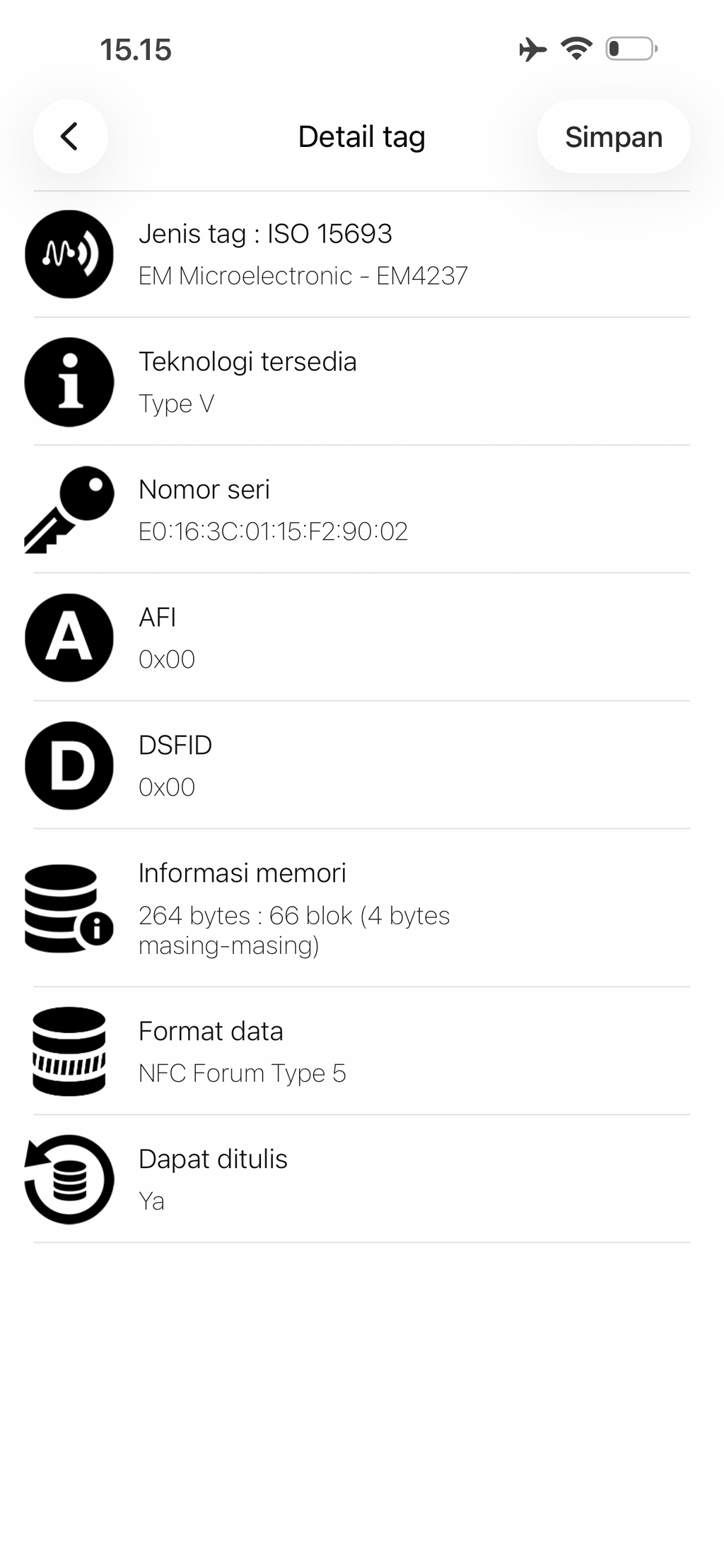
Task: Tap the NFC Forum Type 5 text
Action: 243,1073
